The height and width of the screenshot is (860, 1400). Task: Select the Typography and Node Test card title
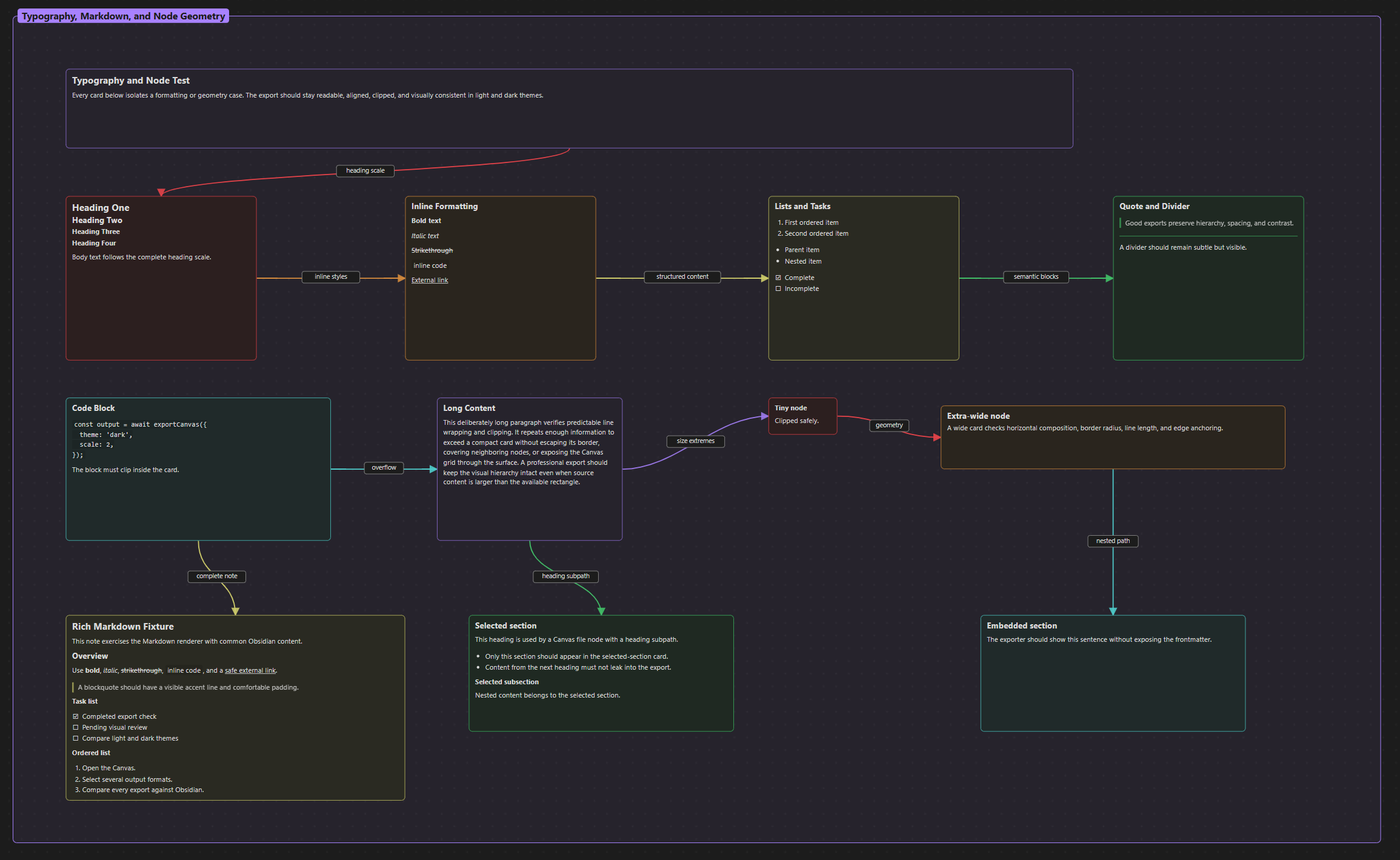131,81
